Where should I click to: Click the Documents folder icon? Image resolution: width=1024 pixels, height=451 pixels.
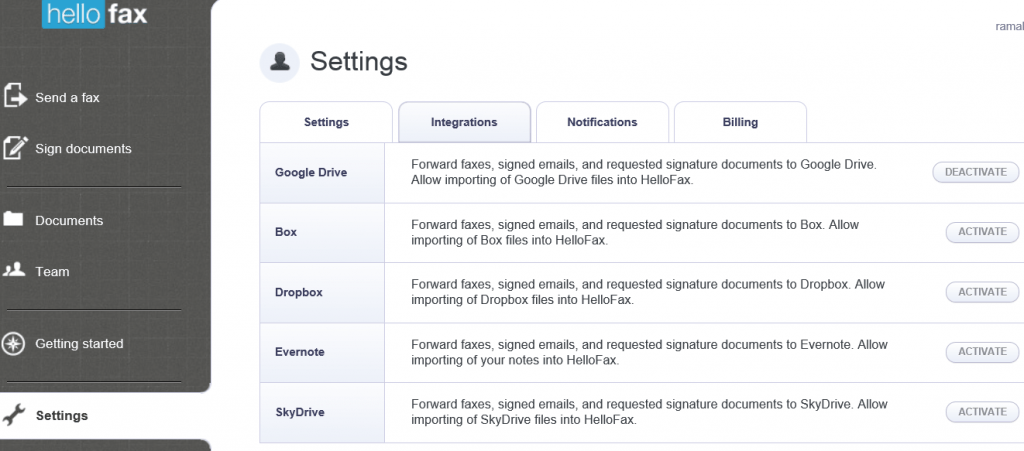point(14,219)
